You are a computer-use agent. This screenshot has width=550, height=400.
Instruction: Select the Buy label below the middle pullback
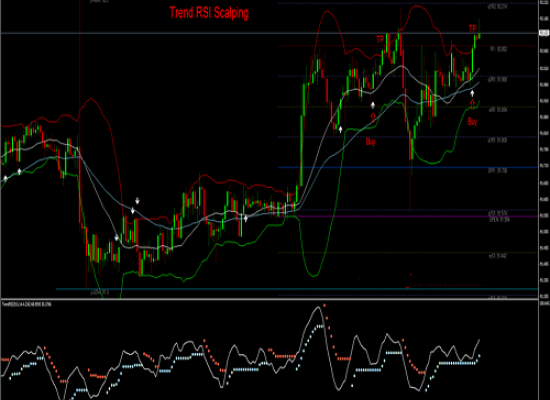[x=371, y=142]
